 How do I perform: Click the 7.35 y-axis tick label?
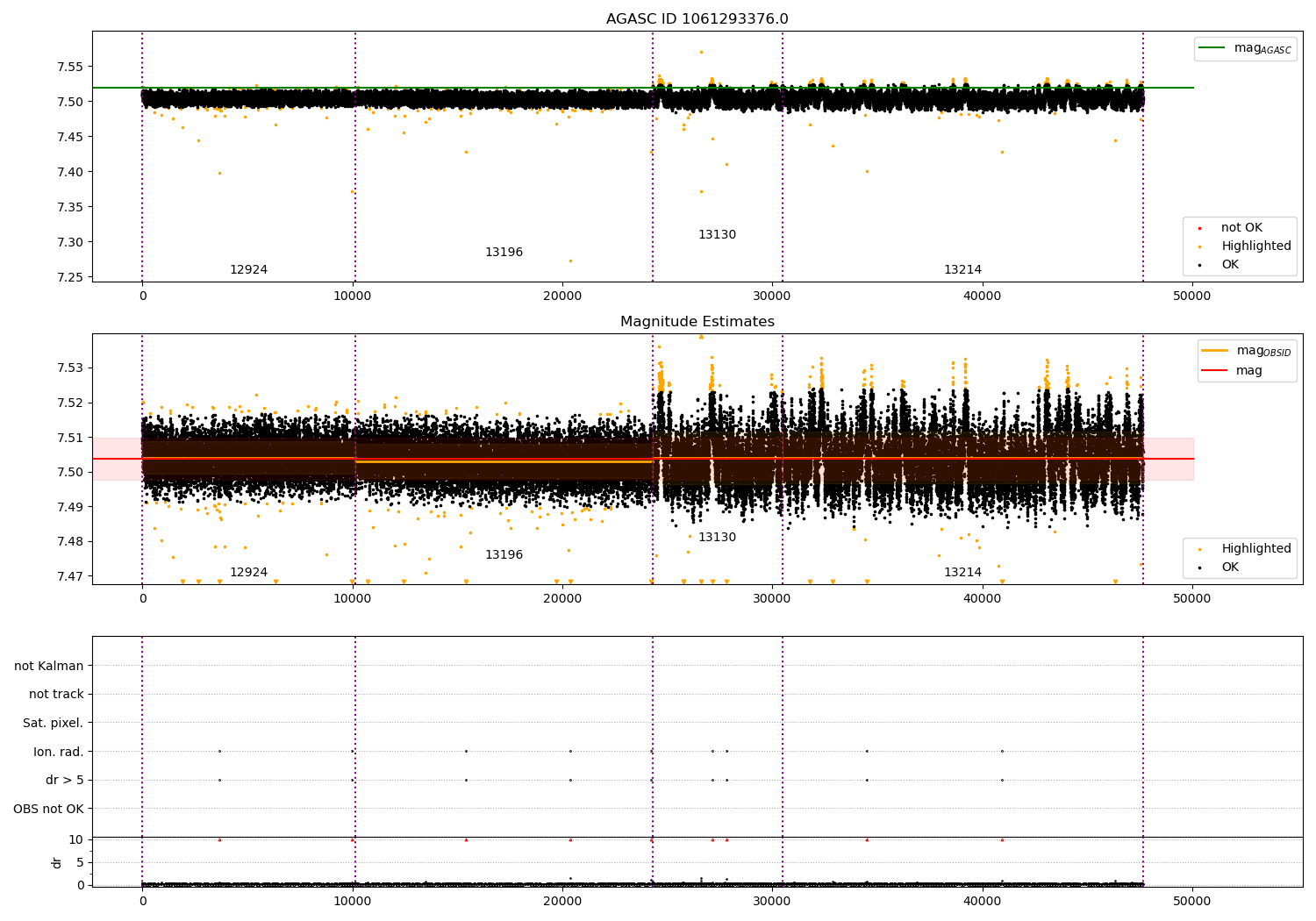point(70,208)
